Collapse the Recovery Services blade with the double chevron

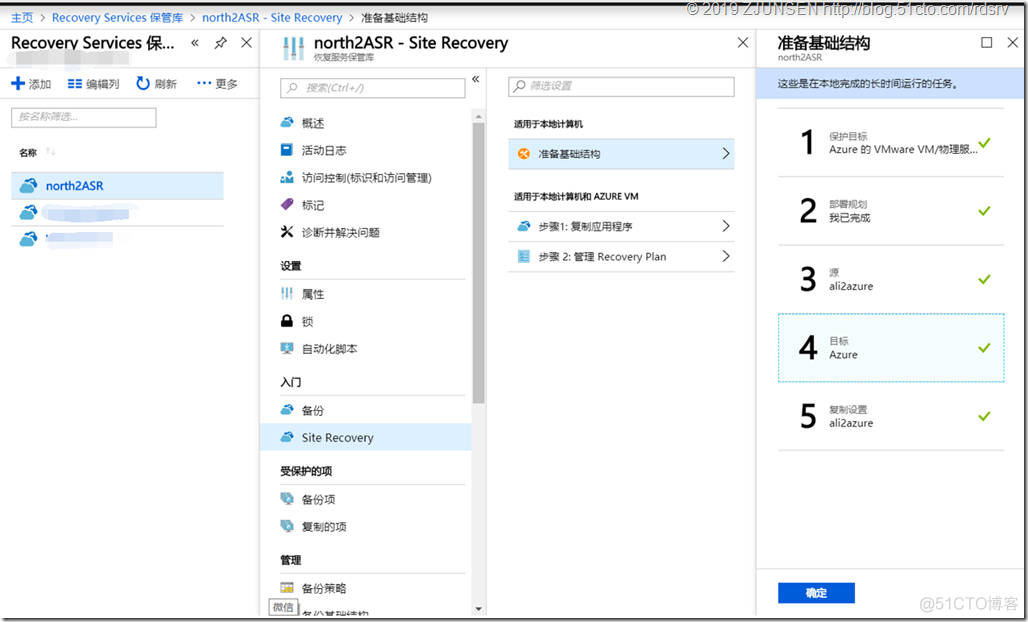[x=195, y=43]
